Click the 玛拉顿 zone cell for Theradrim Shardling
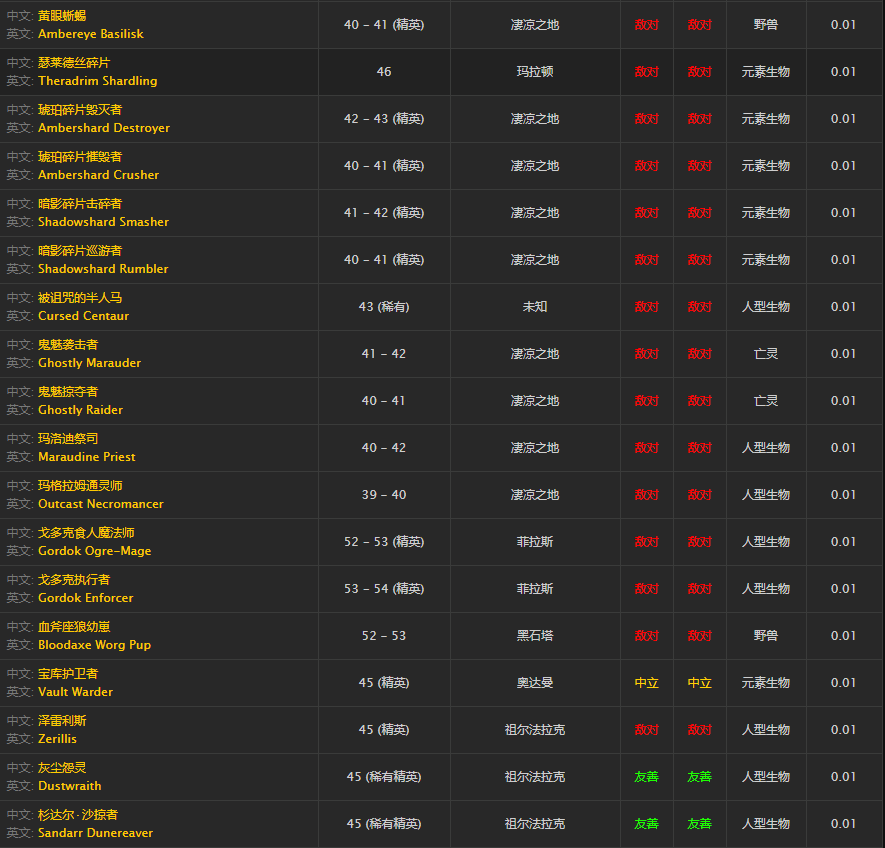Screen dimensions: 885x848 point(534,72)
